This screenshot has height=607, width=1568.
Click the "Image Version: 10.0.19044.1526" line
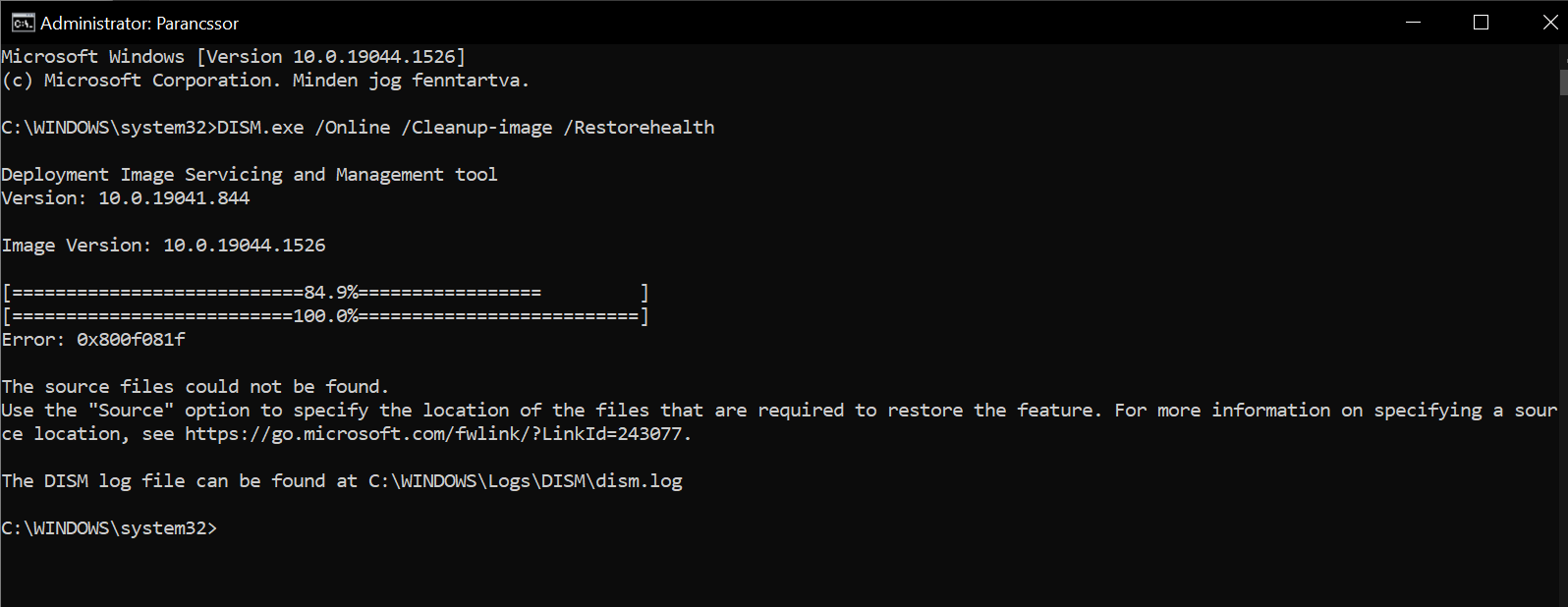click(163, 246)
